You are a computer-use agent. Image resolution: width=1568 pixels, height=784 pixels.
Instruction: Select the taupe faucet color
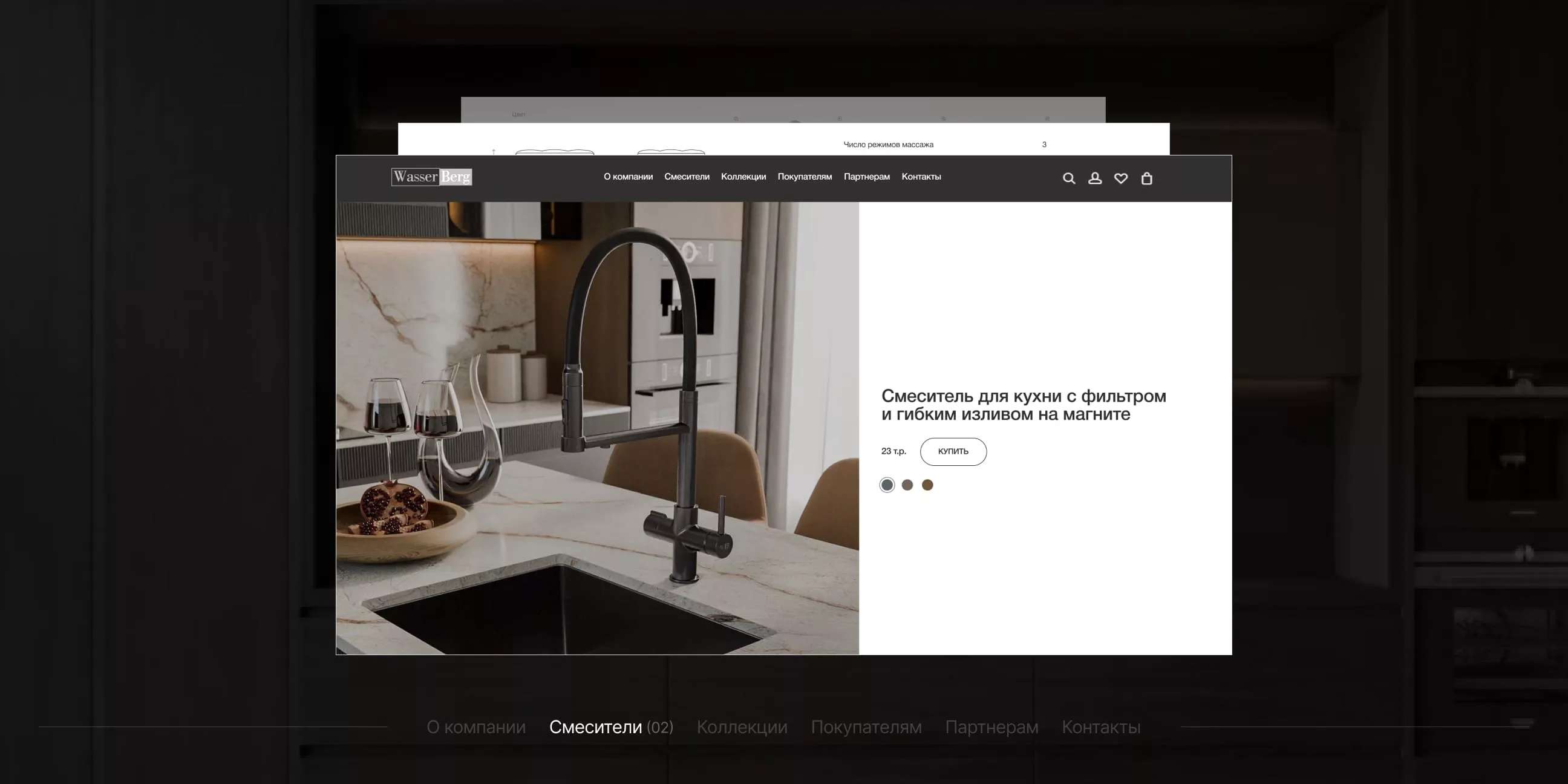coord(907,485)
